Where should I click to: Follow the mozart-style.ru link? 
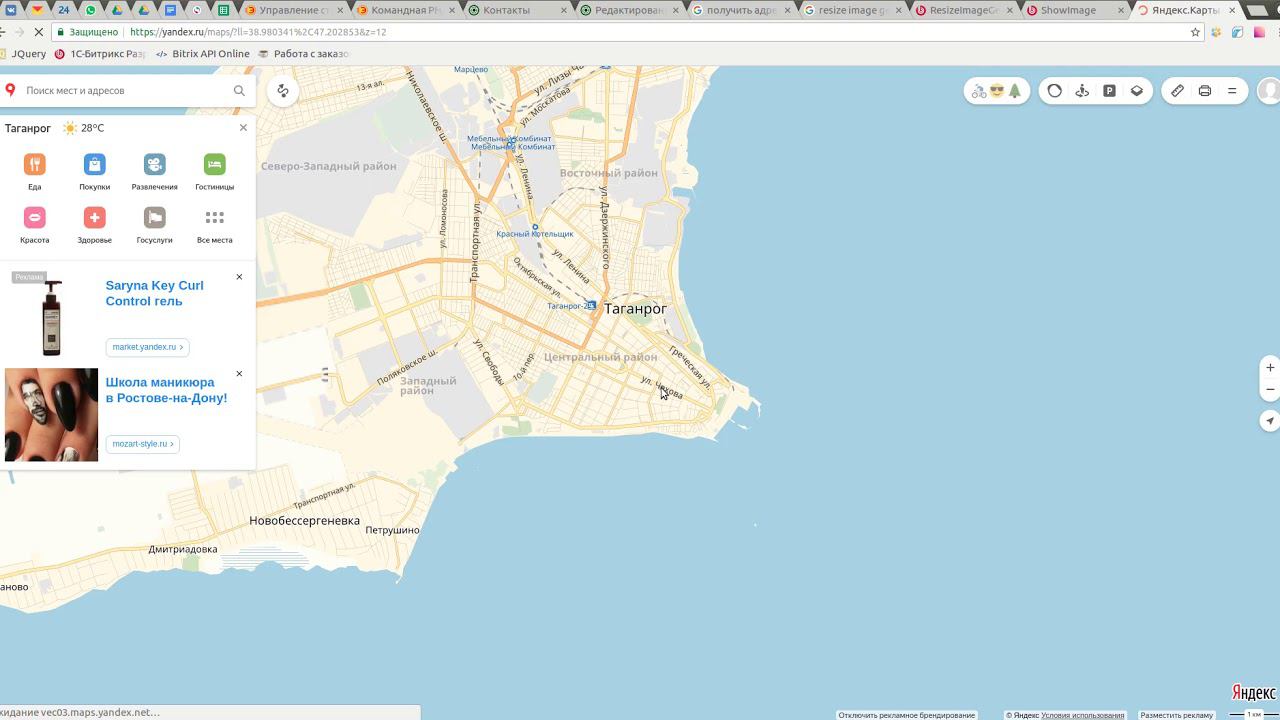[x=143, y=444]
